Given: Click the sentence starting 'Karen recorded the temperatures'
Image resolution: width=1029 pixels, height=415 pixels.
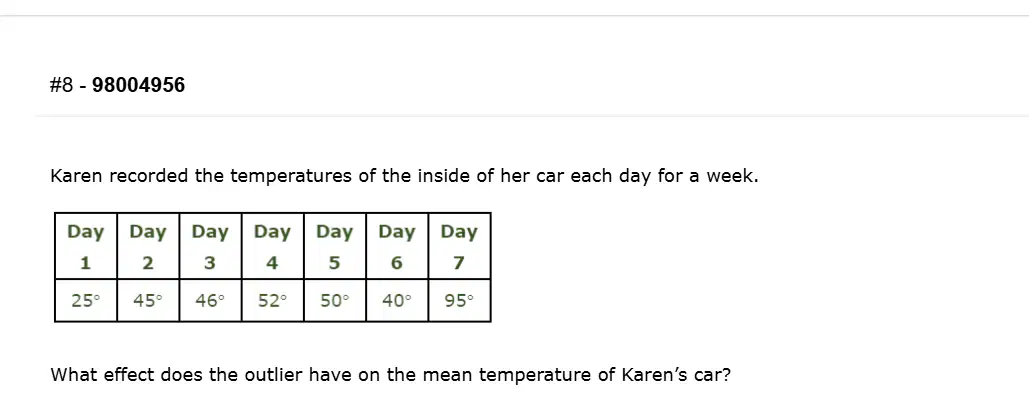Looking at the screenshot, I should click(x=404, y=177).
